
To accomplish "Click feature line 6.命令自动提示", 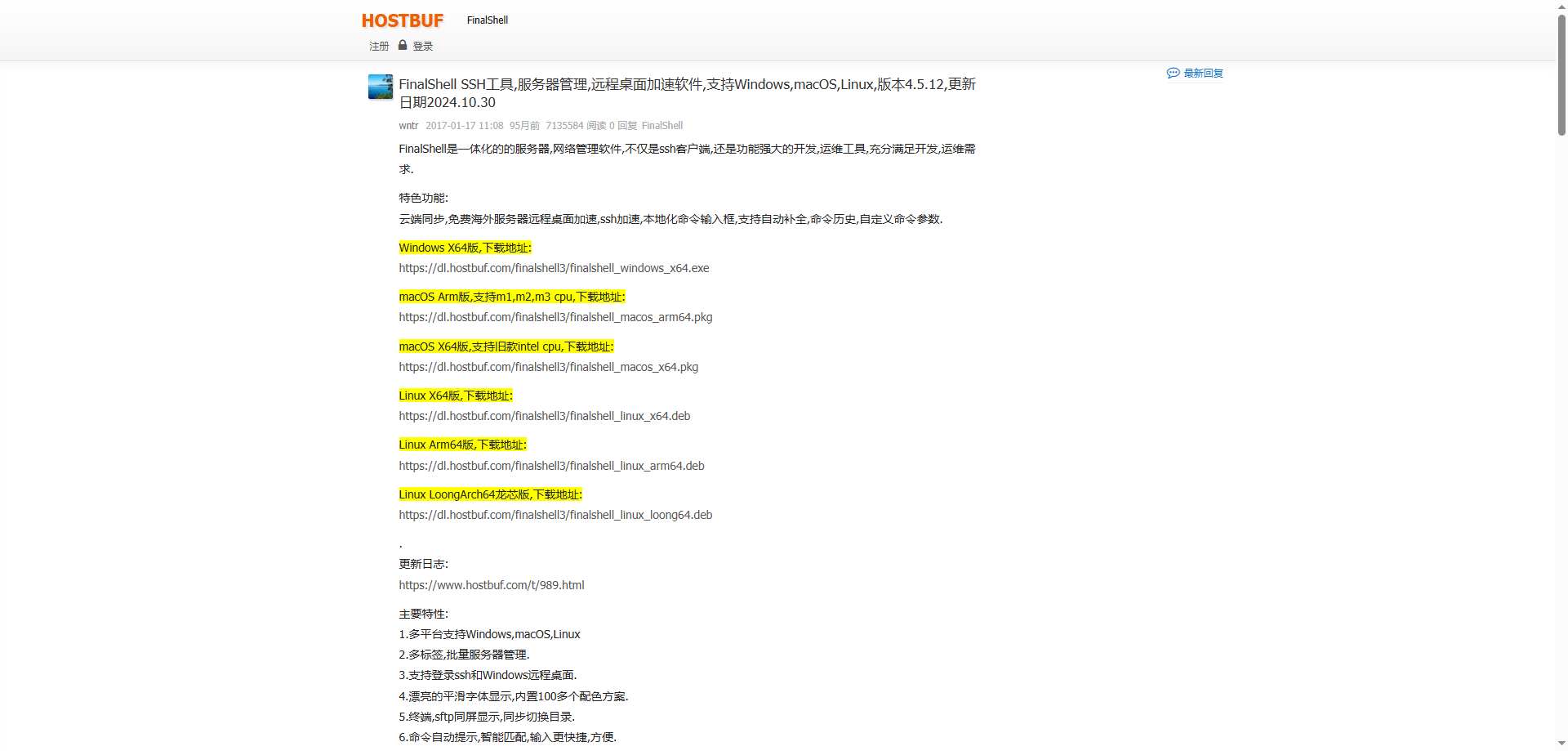I will (508, 737).
